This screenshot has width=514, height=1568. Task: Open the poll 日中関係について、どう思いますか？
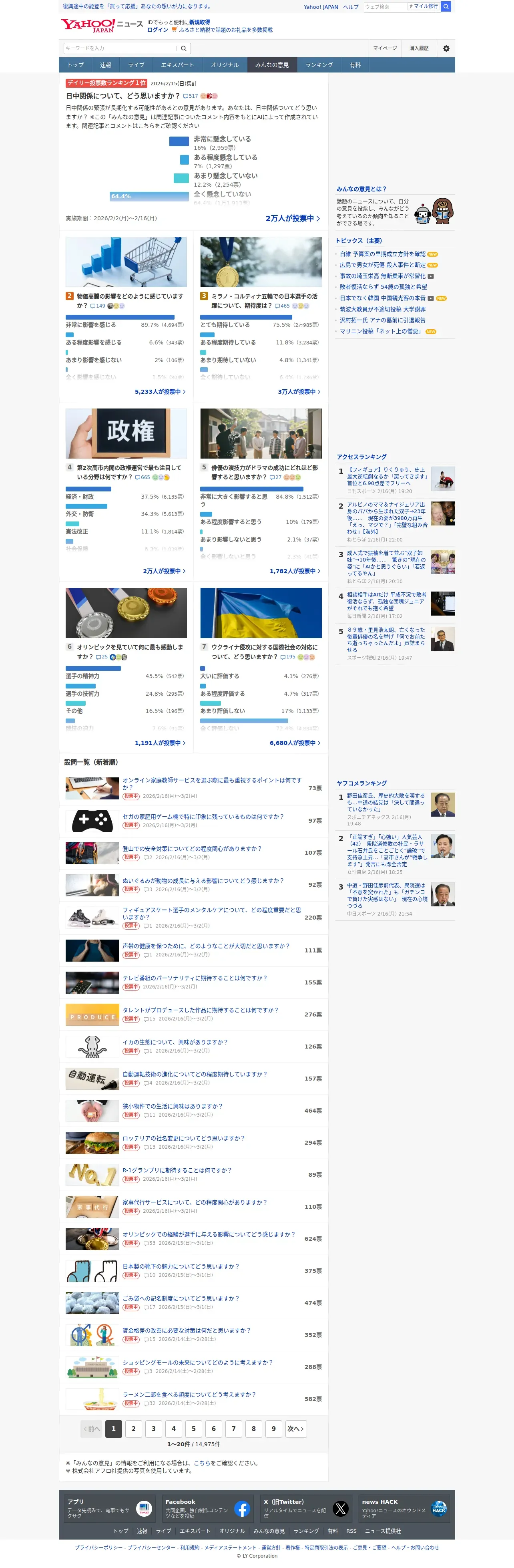click(123, 96)
